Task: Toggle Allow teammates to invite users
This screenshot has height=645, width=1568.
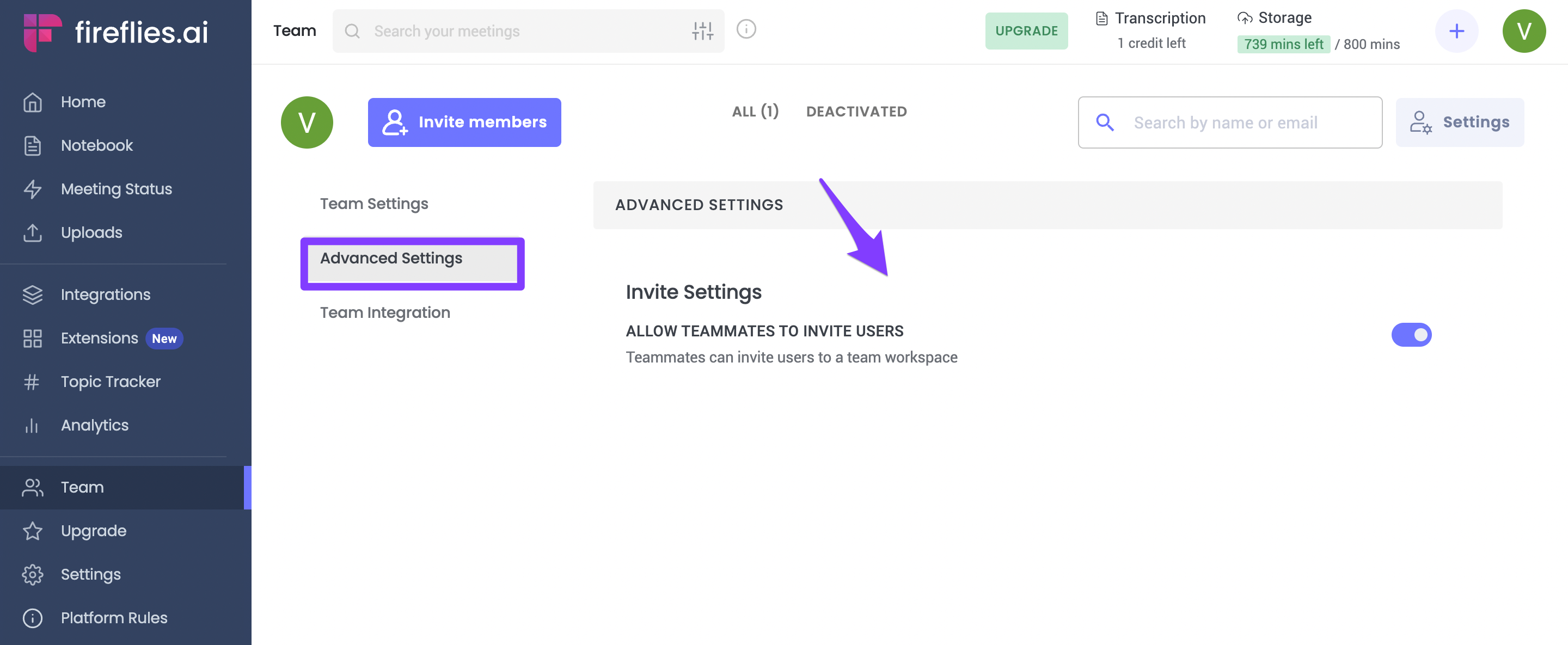Action: tap(1411, 335)
